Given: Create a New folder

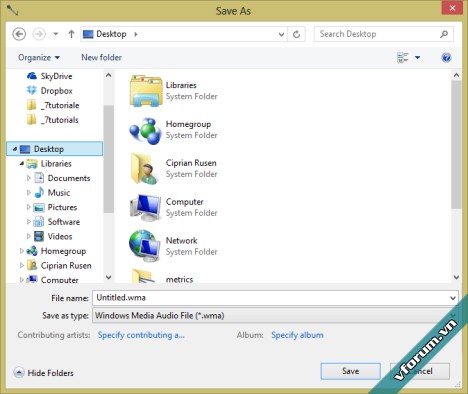Looking at the screenshot, I should (x=101, y=58).
